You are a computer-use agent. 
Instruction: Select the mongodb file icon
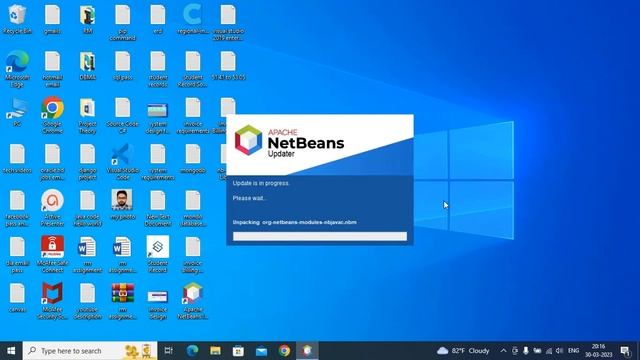193,158
